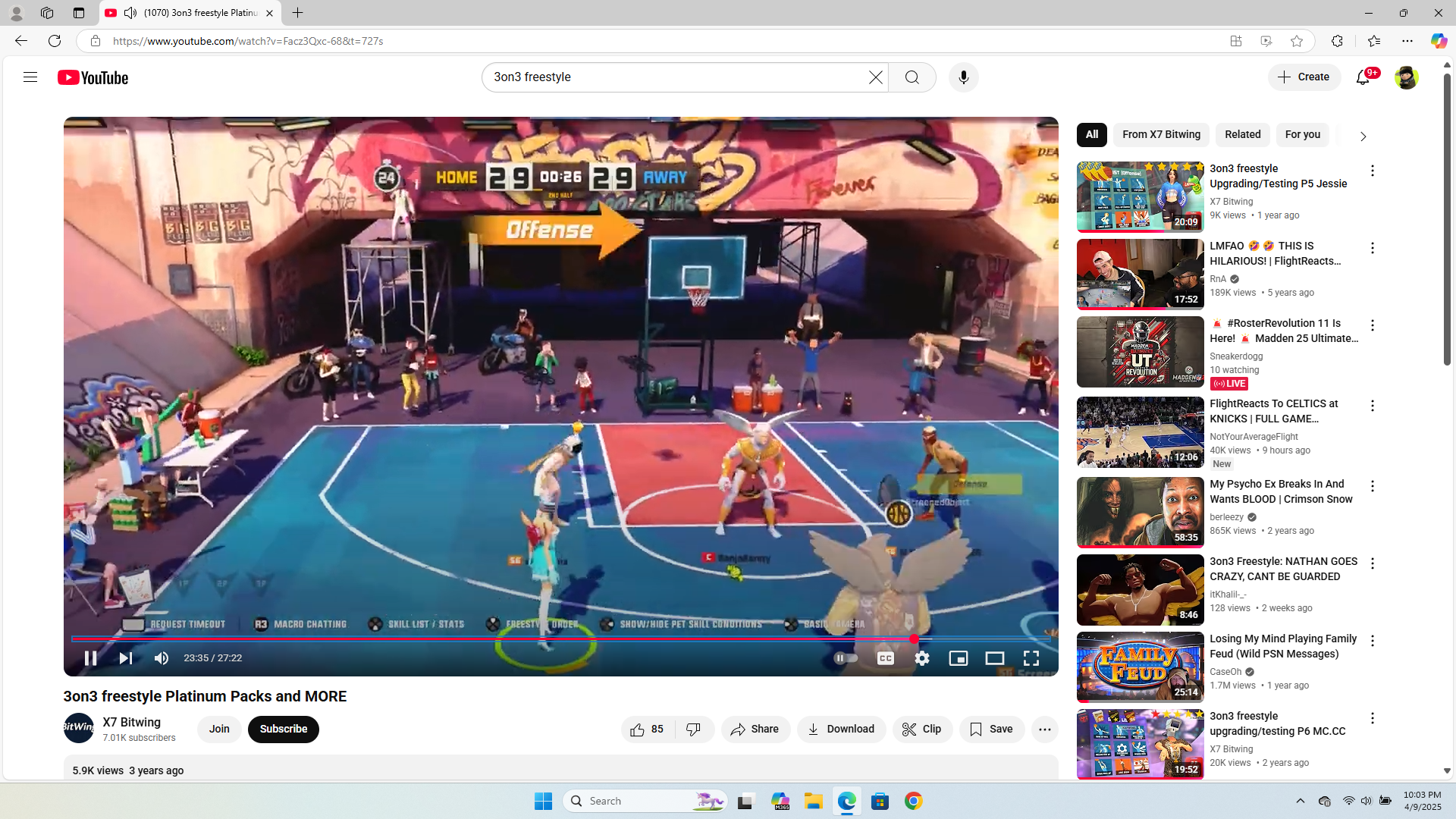
Task: Click the magnifier search button
Action: [912, 77]
